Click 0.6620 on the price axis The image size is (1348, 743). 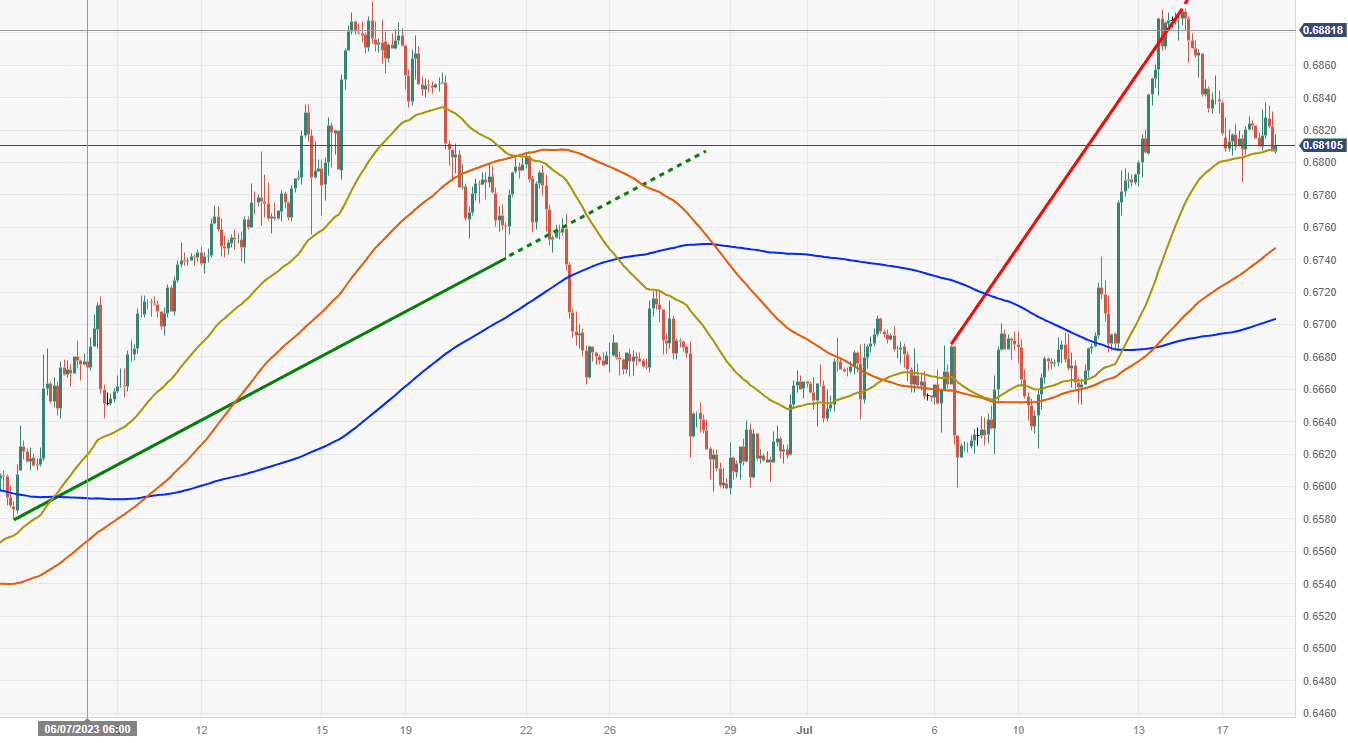(x=1320, y=454)
